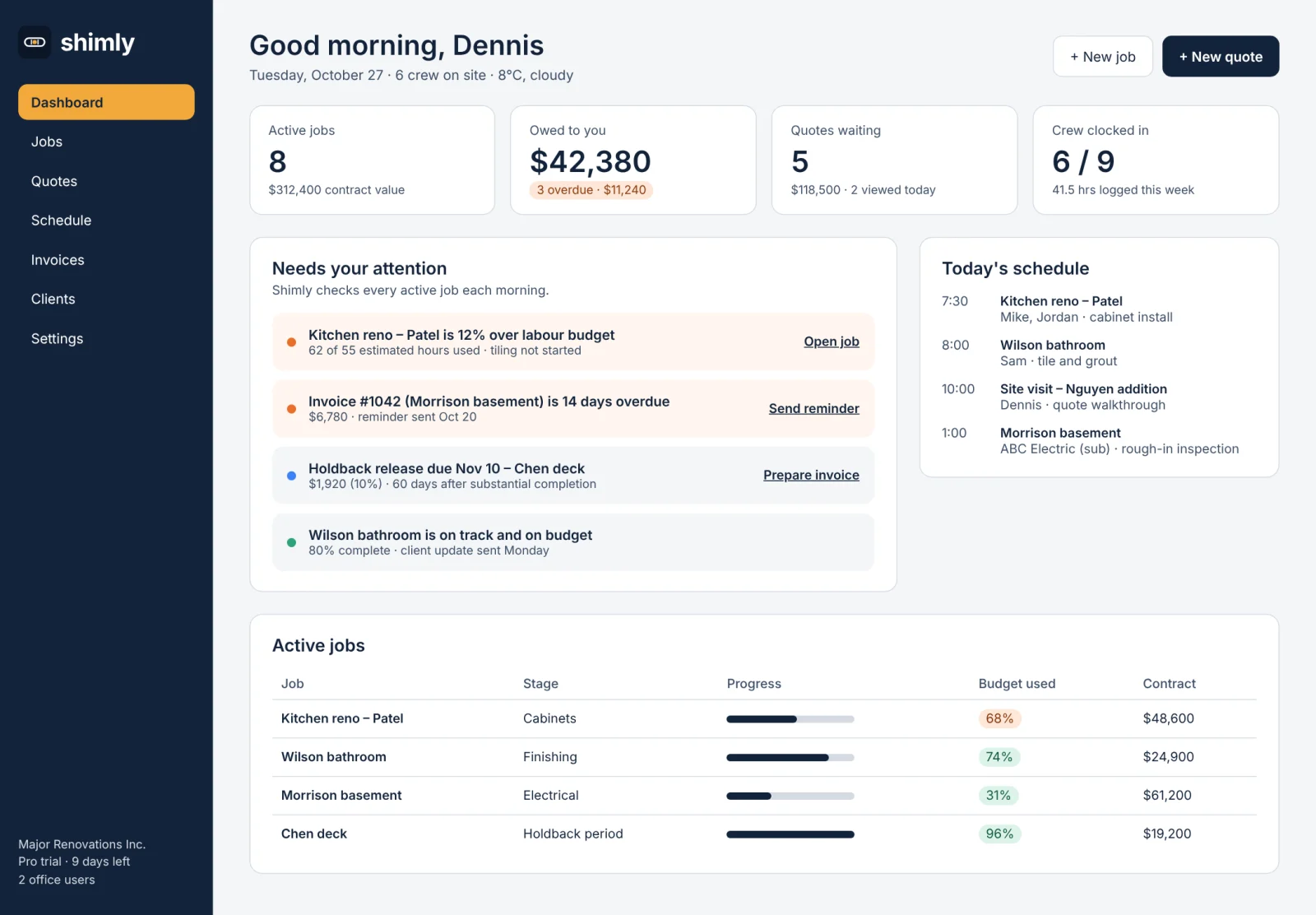Open 1:00 Morrison basement schedule entry
This screenshot has height=915, width=1316.
tap(1099, 441)
